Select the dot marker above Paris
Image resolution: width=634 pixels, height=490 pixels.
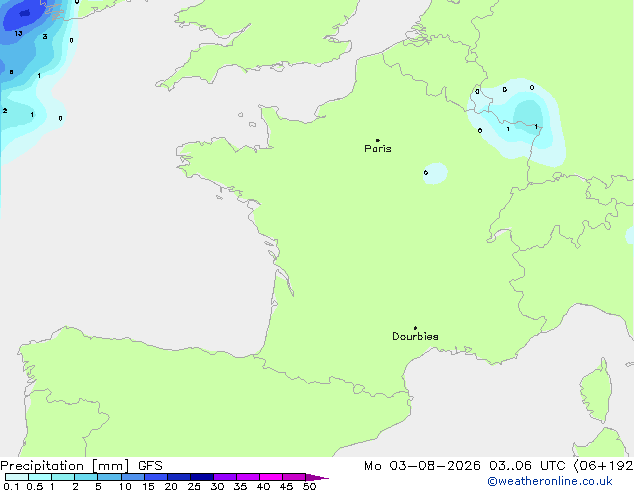(378, 140)
